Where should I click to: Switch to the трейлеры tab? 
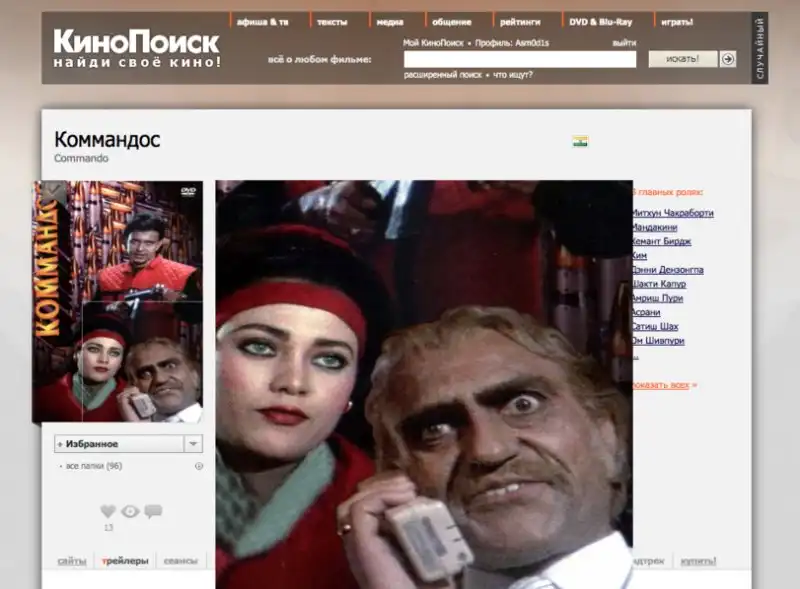tap(125, 561)
